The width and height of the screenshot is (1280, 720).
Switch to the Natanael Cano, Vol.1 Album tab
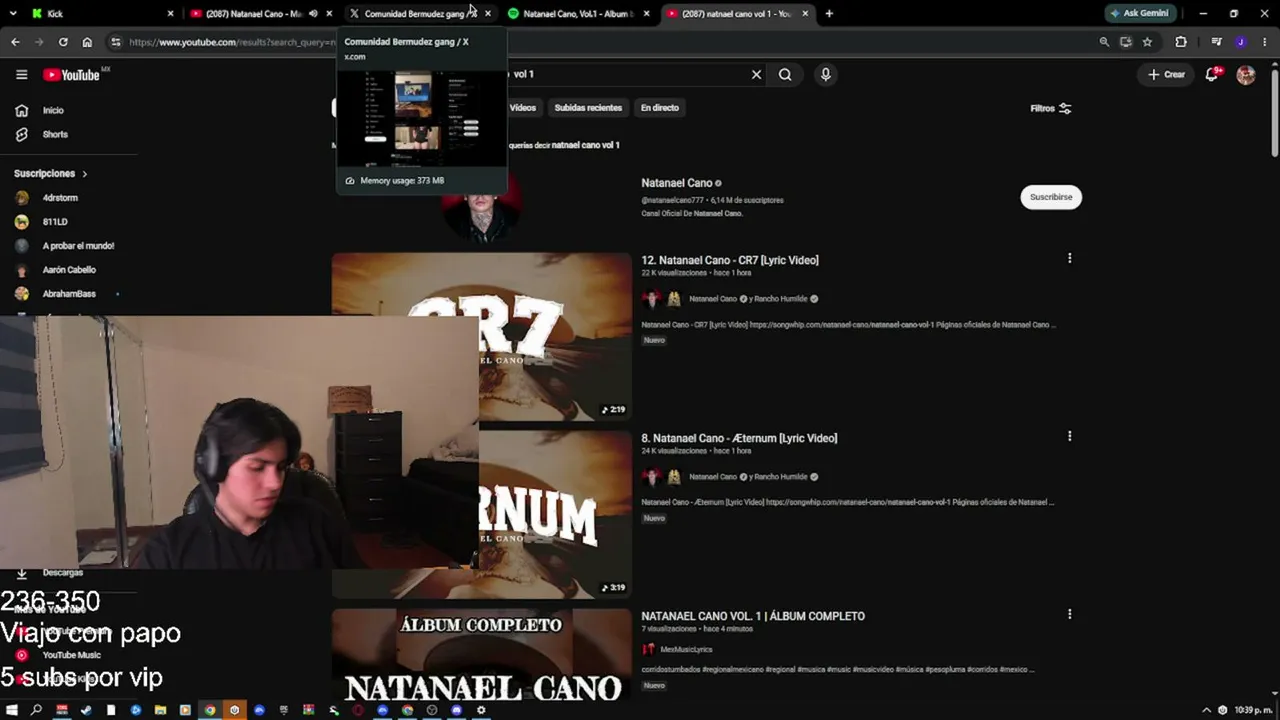coord(579,14)
